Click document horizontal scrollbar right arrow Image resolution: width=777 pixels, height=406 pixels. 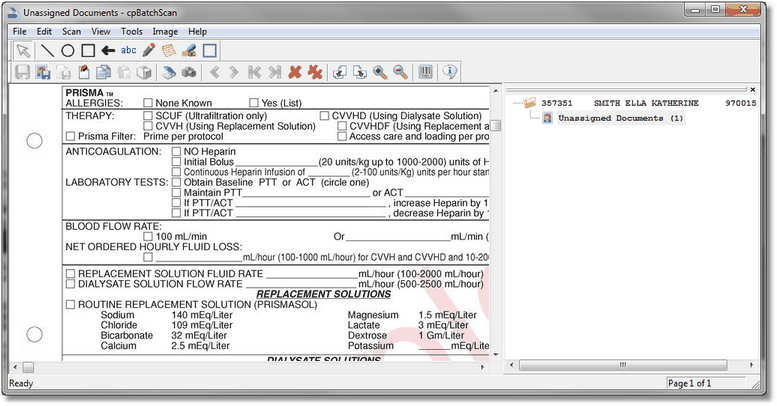[x=482, y=367]
